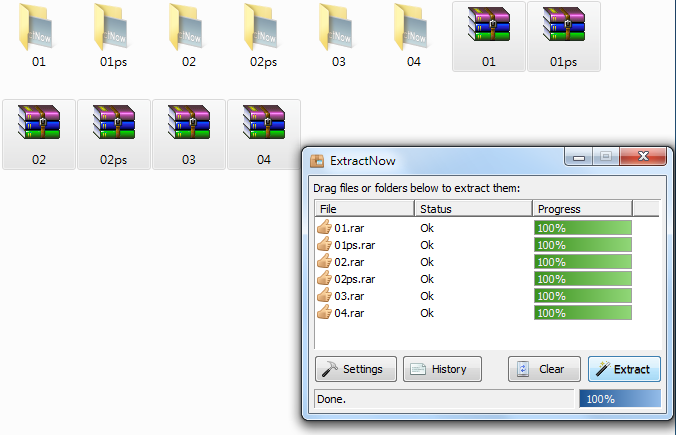
Task: Click the ExtractNow title bar app icon
Action: [x=317, y=161]
